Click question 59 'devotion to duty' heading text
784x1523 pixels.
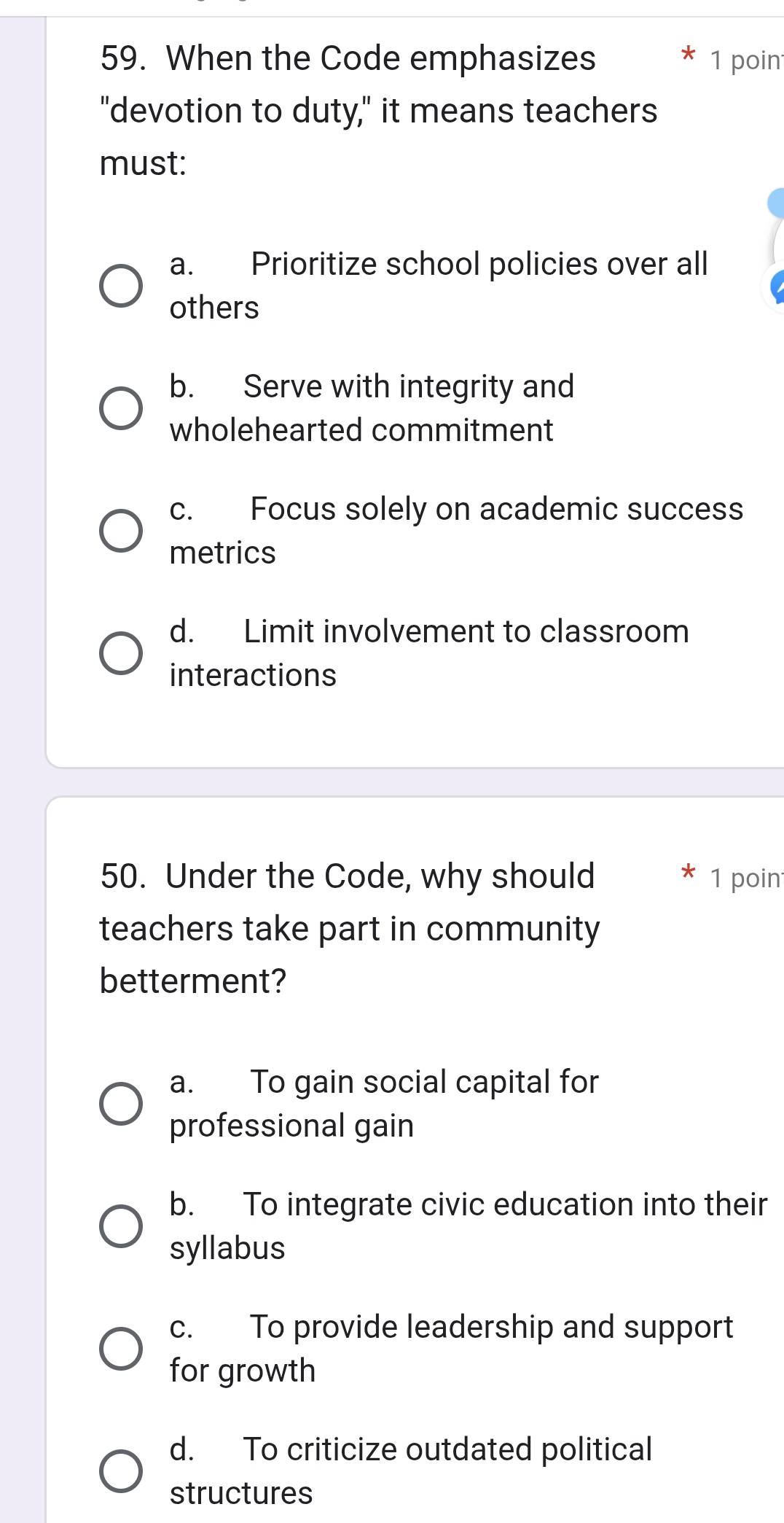[x=378, y=111]
